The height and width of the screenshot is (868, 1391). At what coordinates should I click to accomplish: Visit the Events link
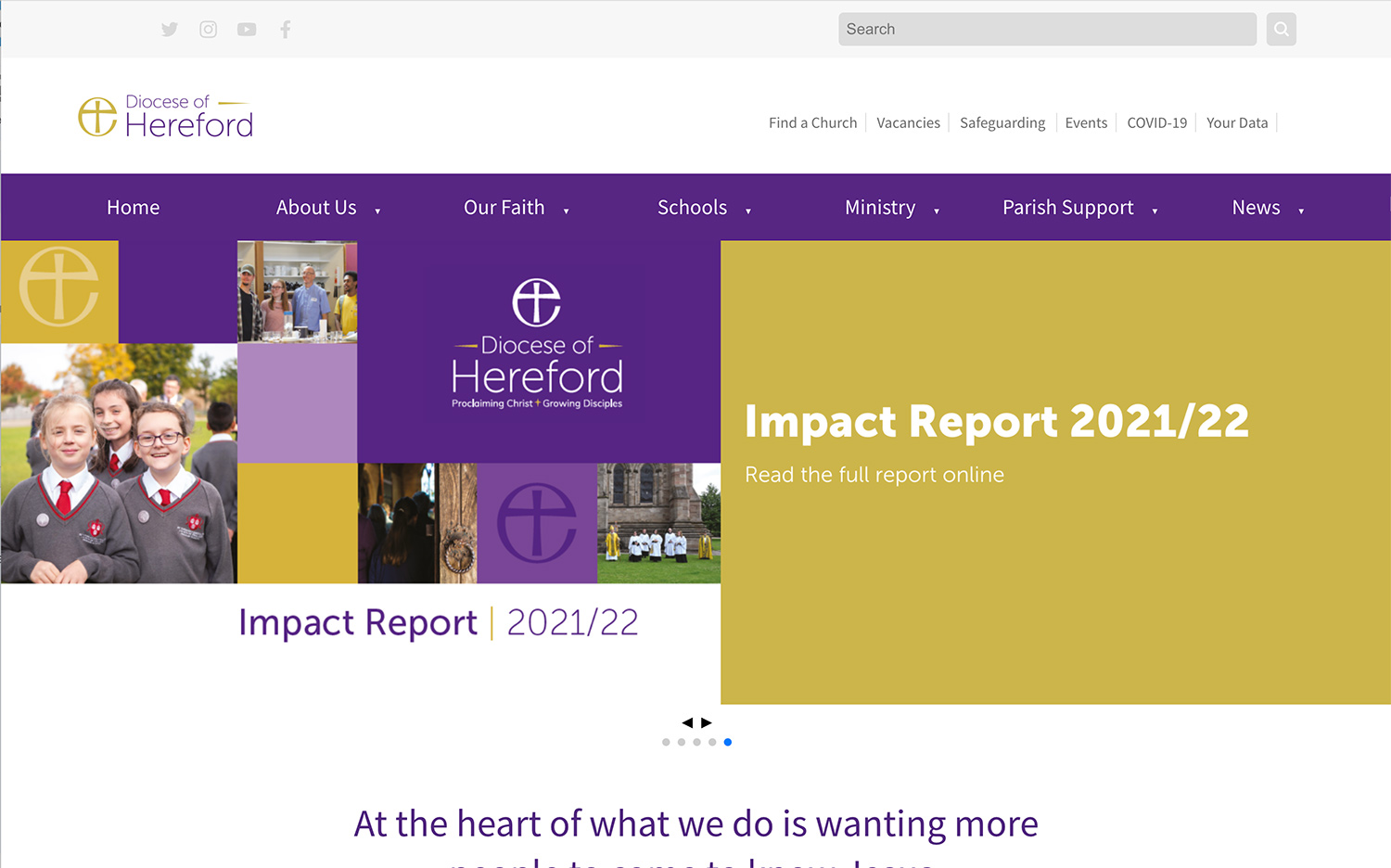pos(1086,122)
